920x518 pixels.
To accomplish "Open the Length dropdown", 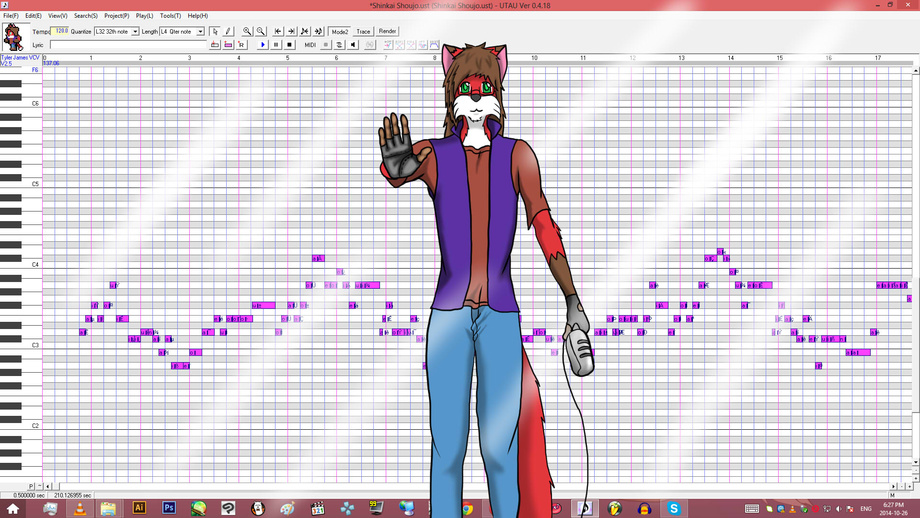I will coord(200,32).
